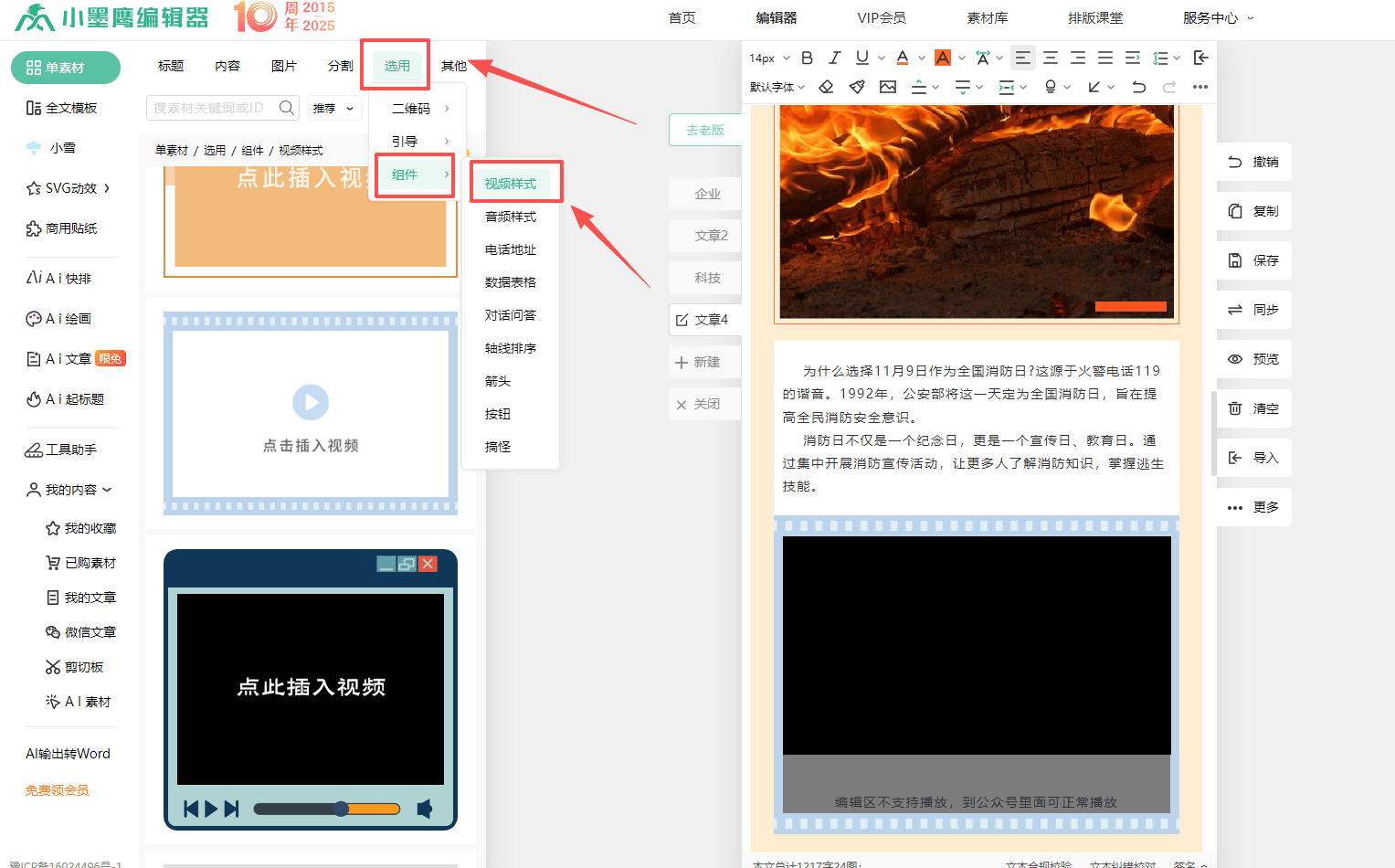Click the eraser clear-format icon
Viewport: 1395px width, 868px height.
click(826, 87)
